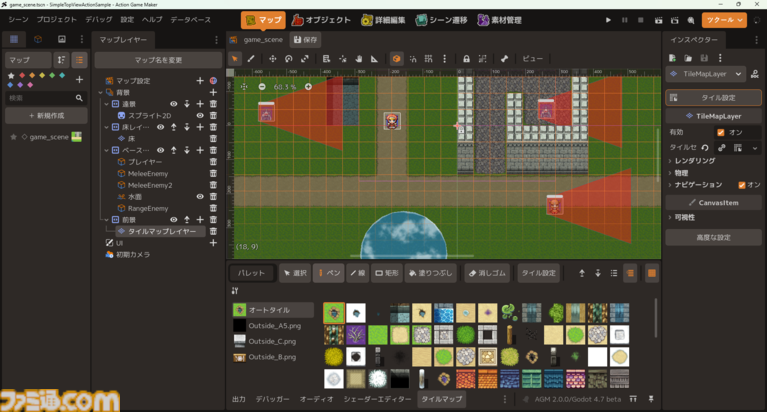Switch to the 素材管理 tab
The height and width of the screenshot is (412, 767).
(499, 20)
